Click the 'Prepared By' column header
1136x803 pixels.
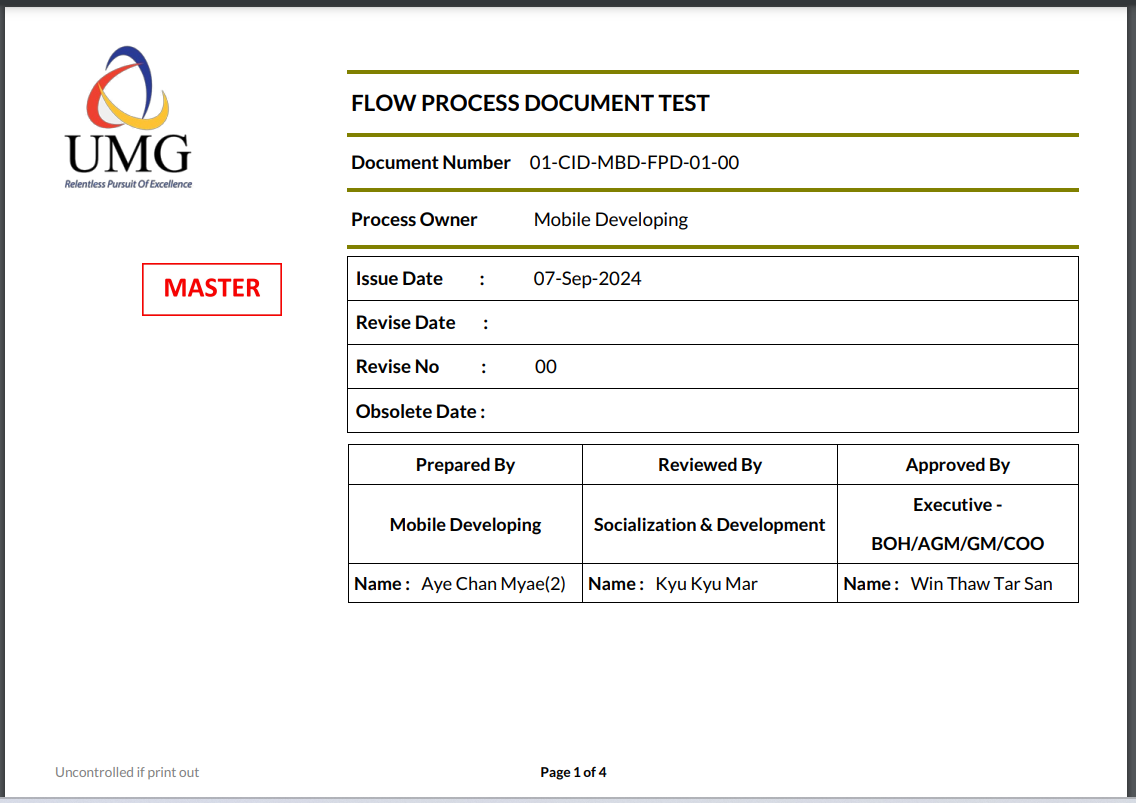coord(465,465)
